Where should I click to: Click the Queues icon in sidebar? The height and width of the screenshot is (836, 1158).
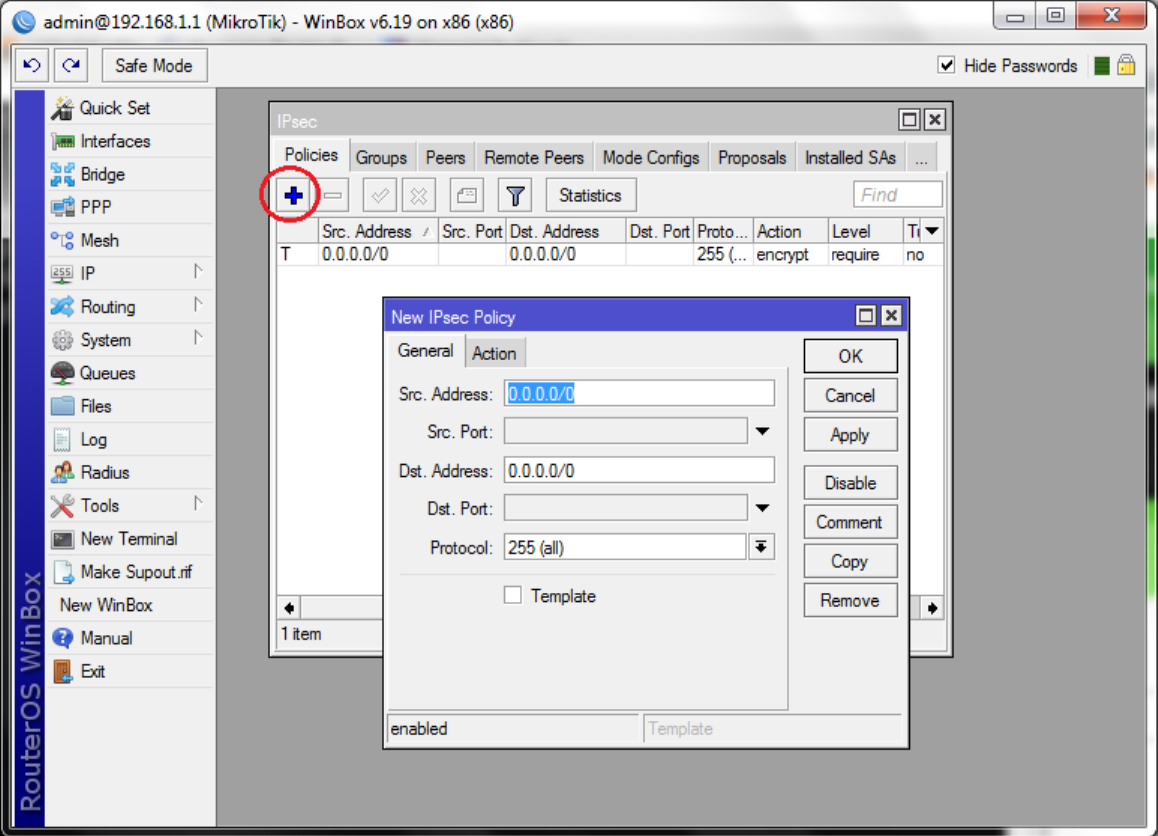click(63, 373)
